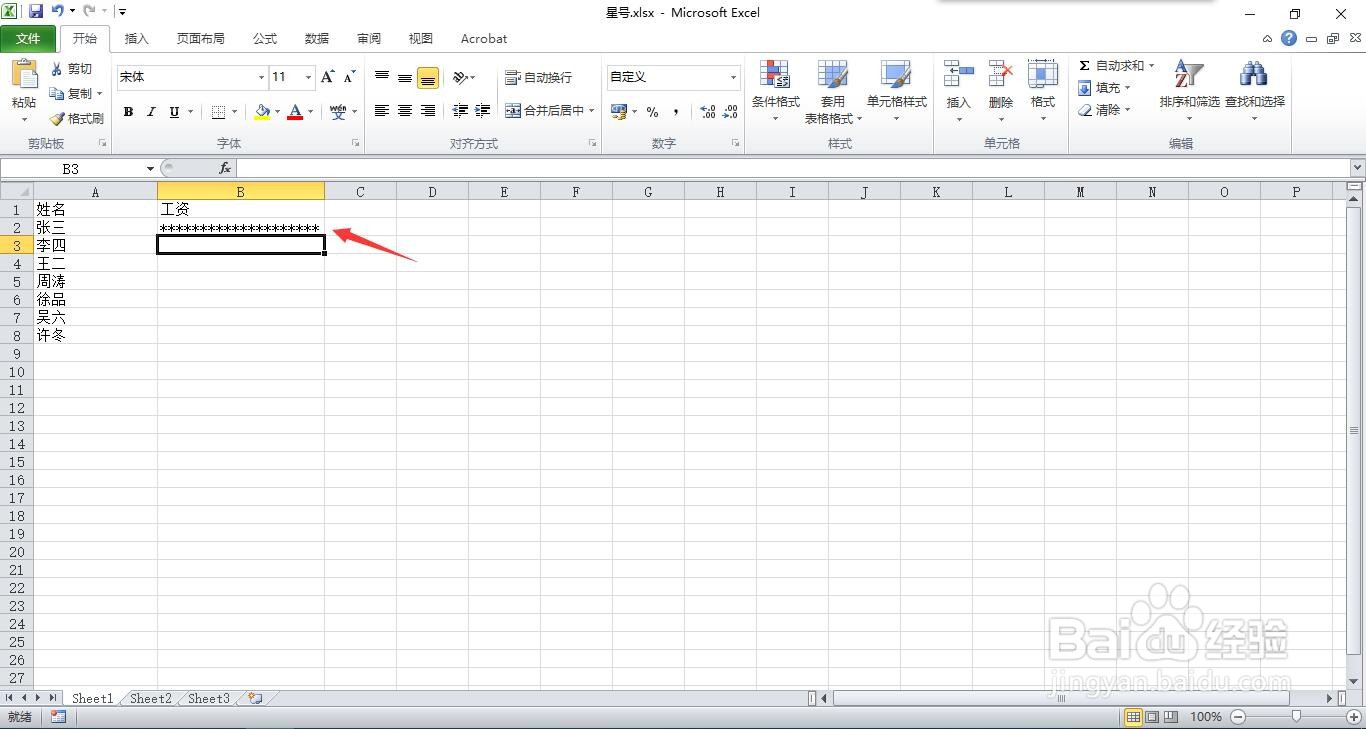Click the Name Box showing B3
The width and height of the screenshot is (1366, 729).
72,168
